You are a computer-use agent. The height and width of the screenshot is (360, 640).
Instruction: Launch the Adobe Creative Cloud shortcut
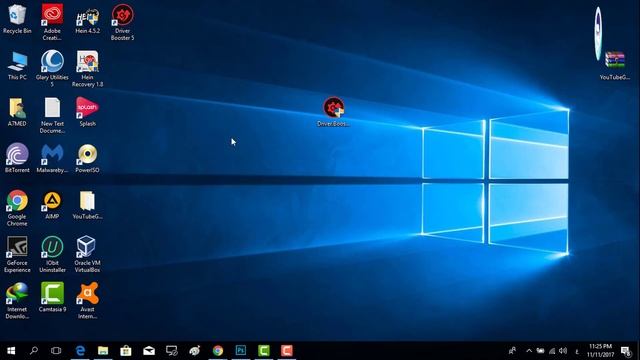[52, 22]
